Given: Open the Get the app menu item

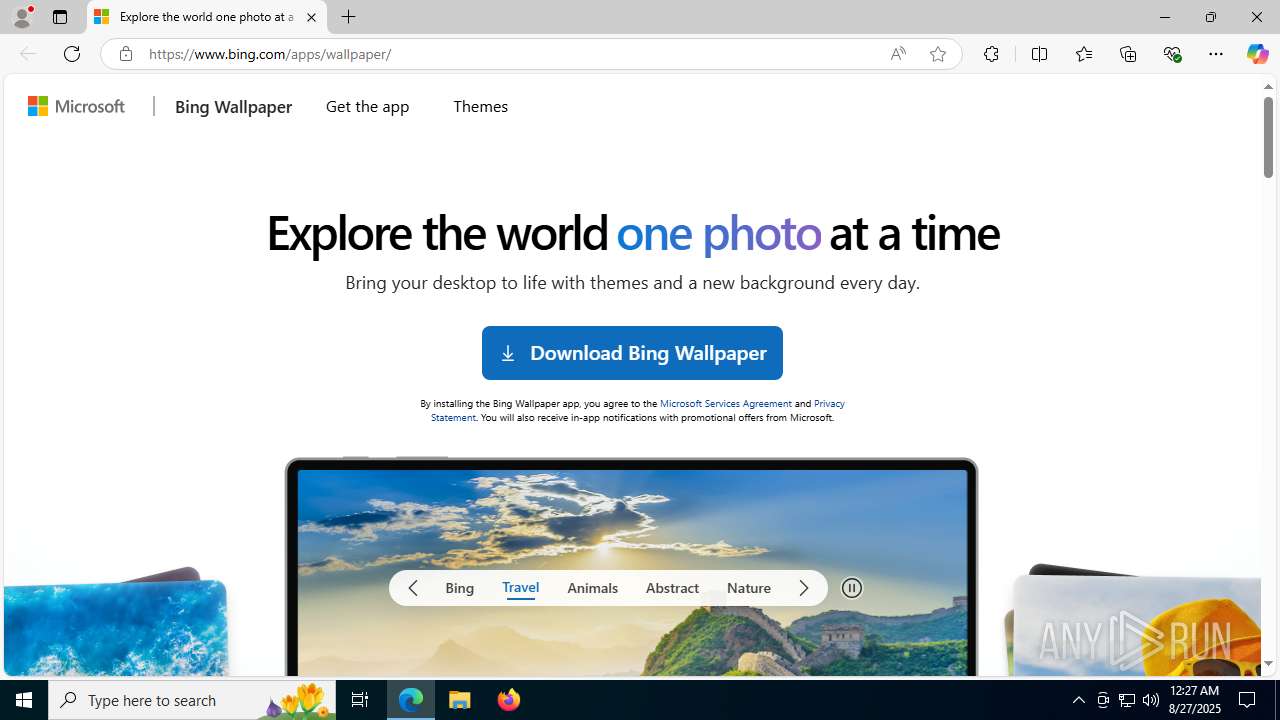Looking at the screenshot, I should [x=367, y=106].
